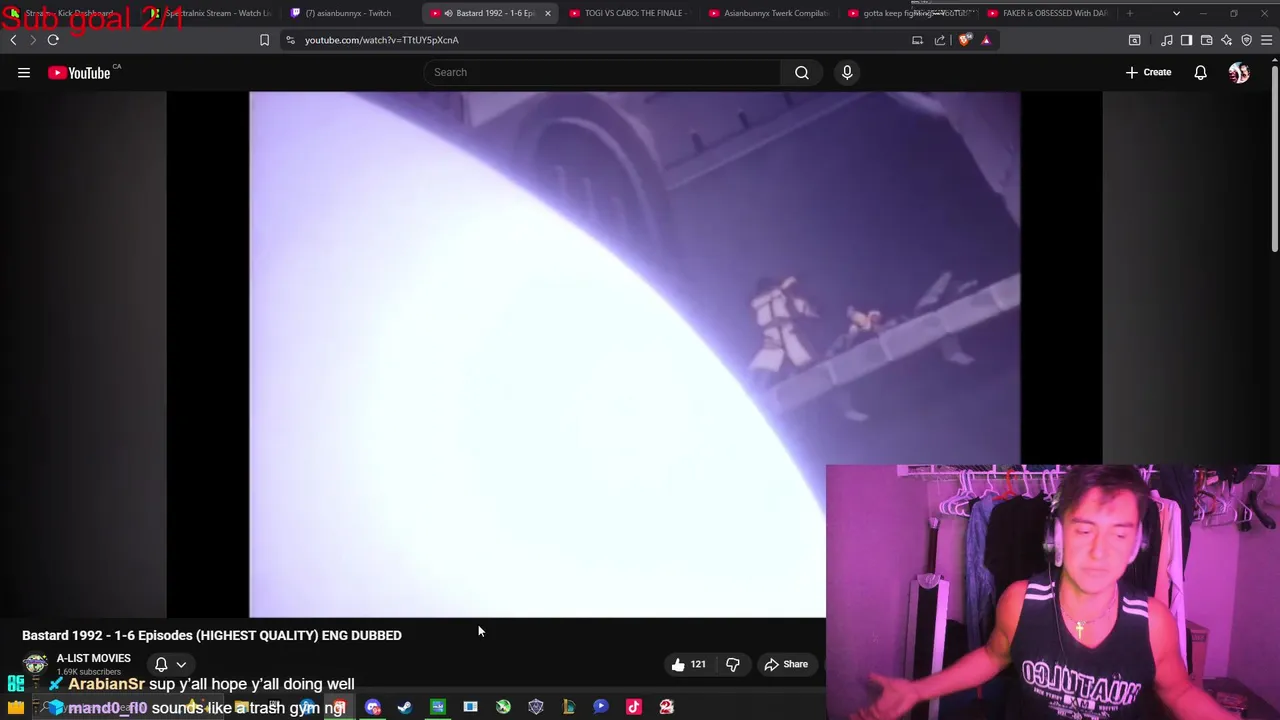Switch to the Asianbunnyx Twerk Compilation tab
This screenshot has height=720, width=1280.
click(x=768, y=13)
